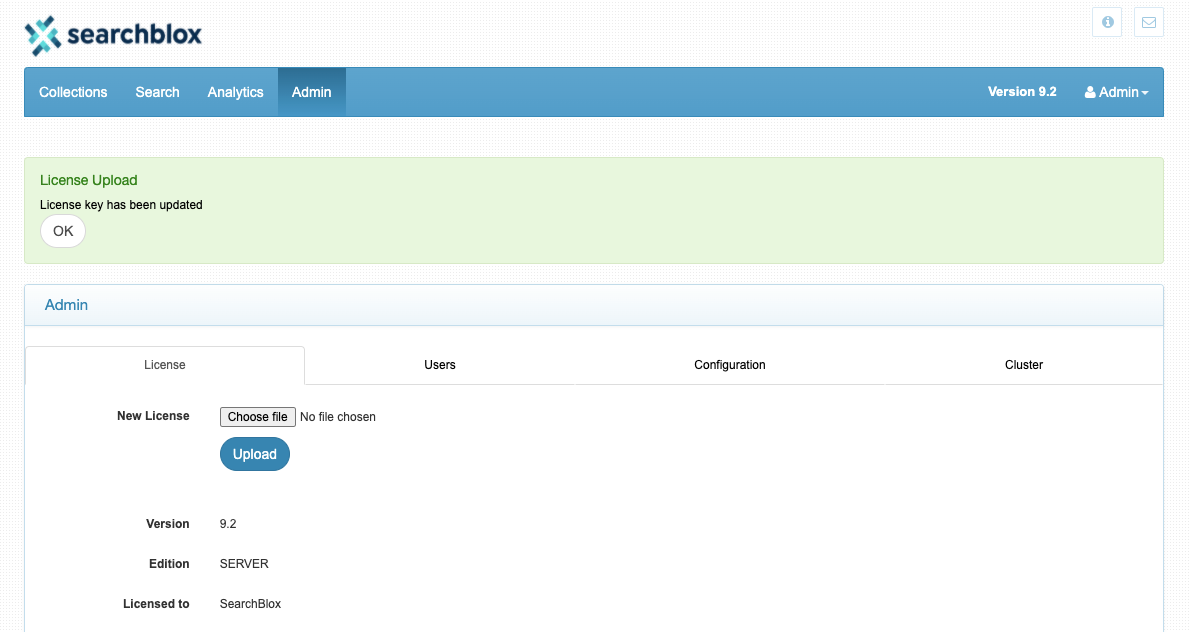Open the envelope mail icon button
The image size is (1190, 632).
(x=1149, y=22)
